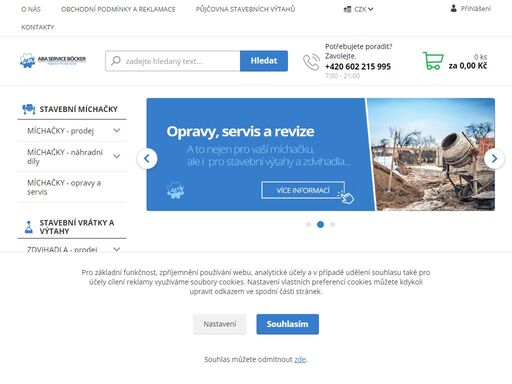Image resolution: width=512 pixels, height=384 pixels.
Task: Click the magnifying glass search icon
Action: 116,61
